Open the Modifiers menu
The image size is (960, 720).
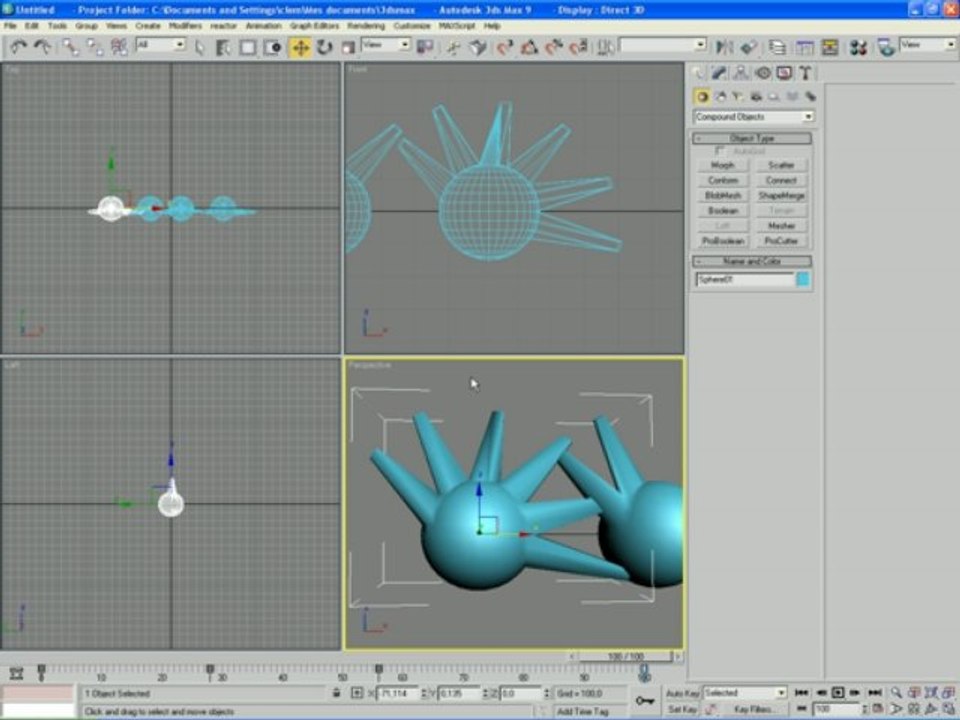(186, 26)
